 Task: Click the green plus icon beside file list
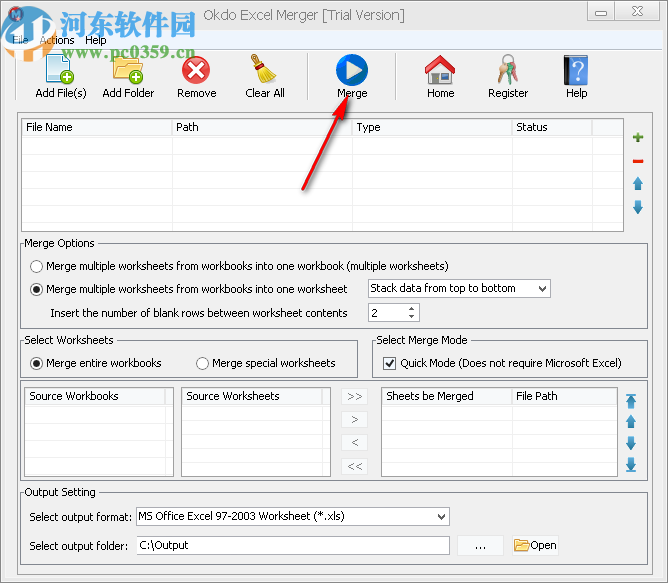[x=638, y=137]
